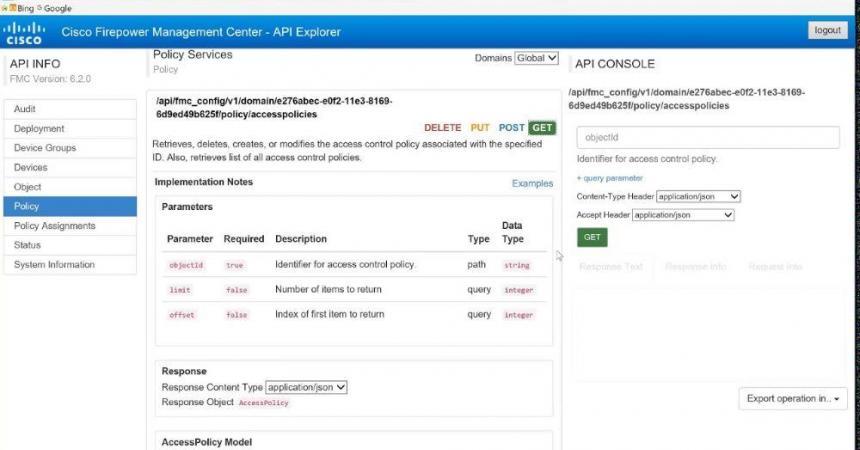Image resolution: width=860 pixels, height=450 pixels.
Task: Open the Audit API section
Action: [x=70, y=109]
